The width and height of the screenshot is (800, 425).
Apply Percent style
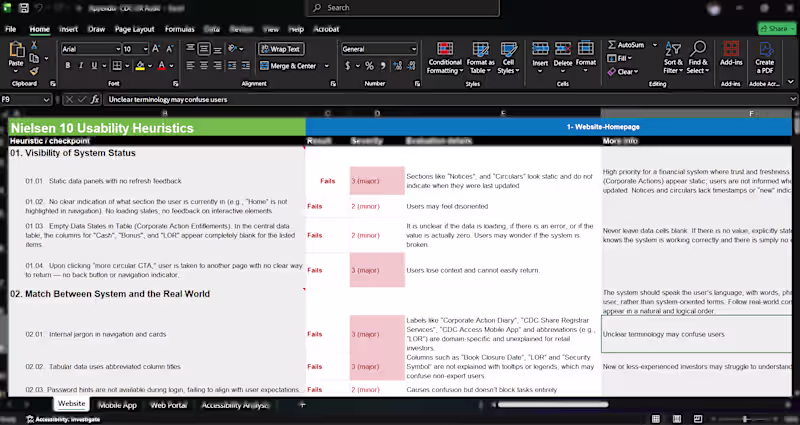coord(369,66)
